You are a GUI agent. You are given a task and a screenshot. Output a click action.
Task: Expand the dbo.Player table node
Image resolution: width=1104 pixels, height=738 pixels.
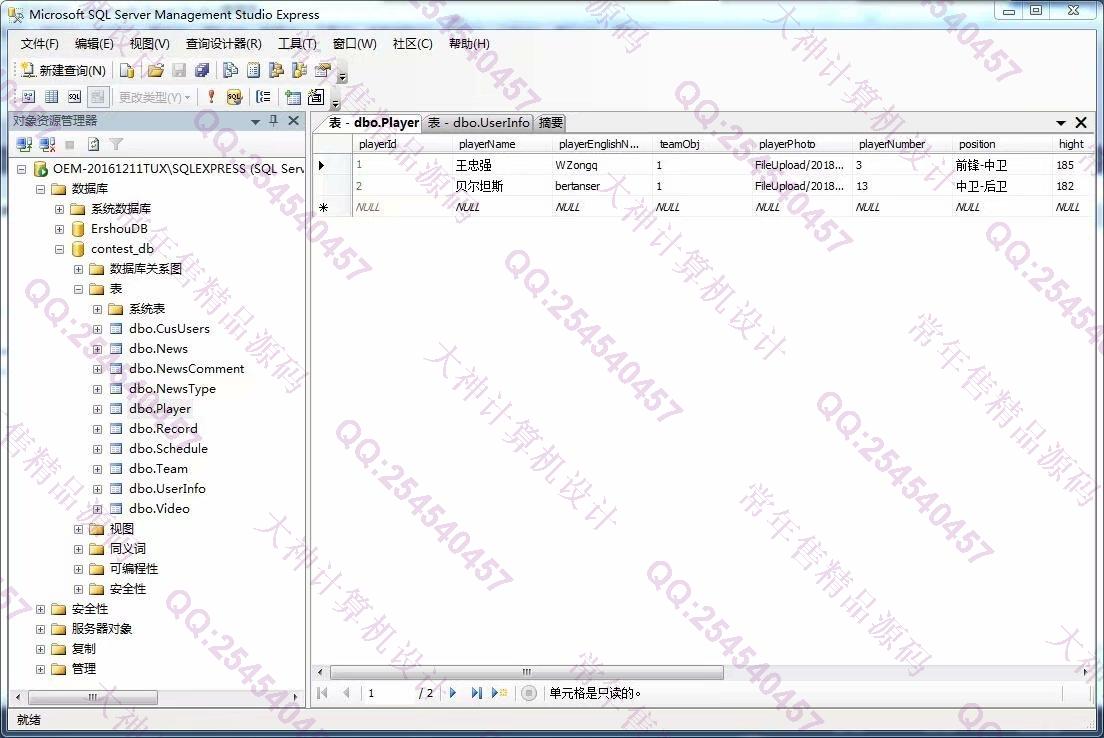(97, 409)
